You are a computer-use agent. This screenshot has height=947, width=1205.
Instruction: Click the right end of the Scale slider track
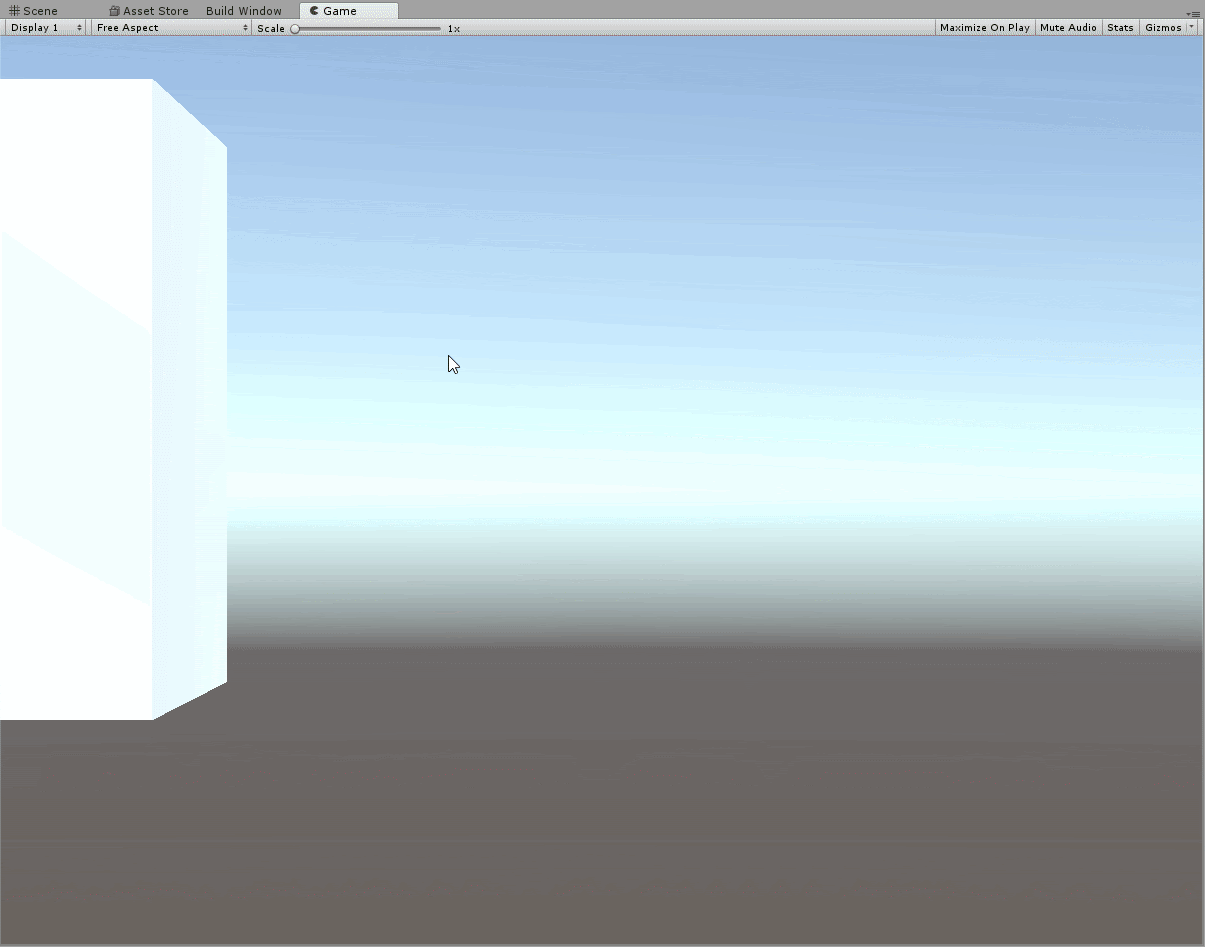click(439, 29)
